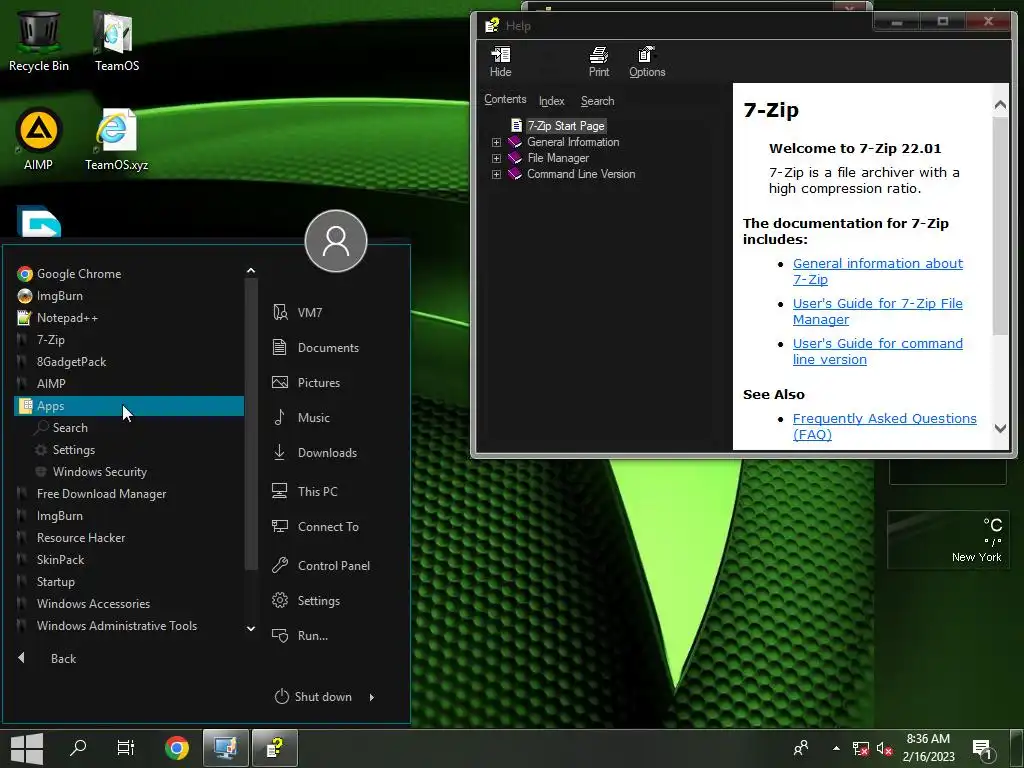This screenshot has height=768, width=1024.
Task: Select General Information book entry
Action: pos(573,142)
